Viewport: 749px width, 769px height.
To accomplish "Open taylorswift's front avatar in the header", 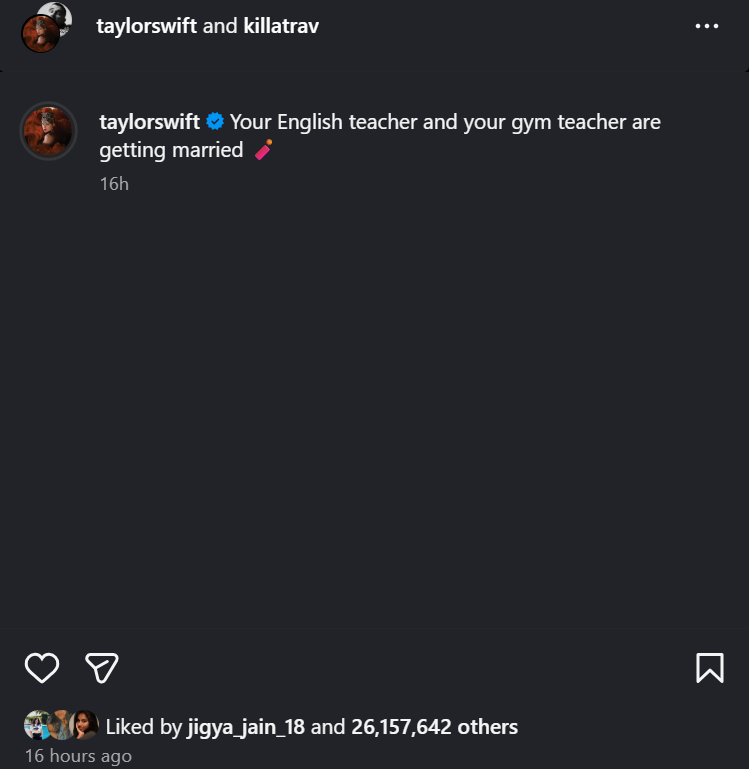I will (40, 34).
